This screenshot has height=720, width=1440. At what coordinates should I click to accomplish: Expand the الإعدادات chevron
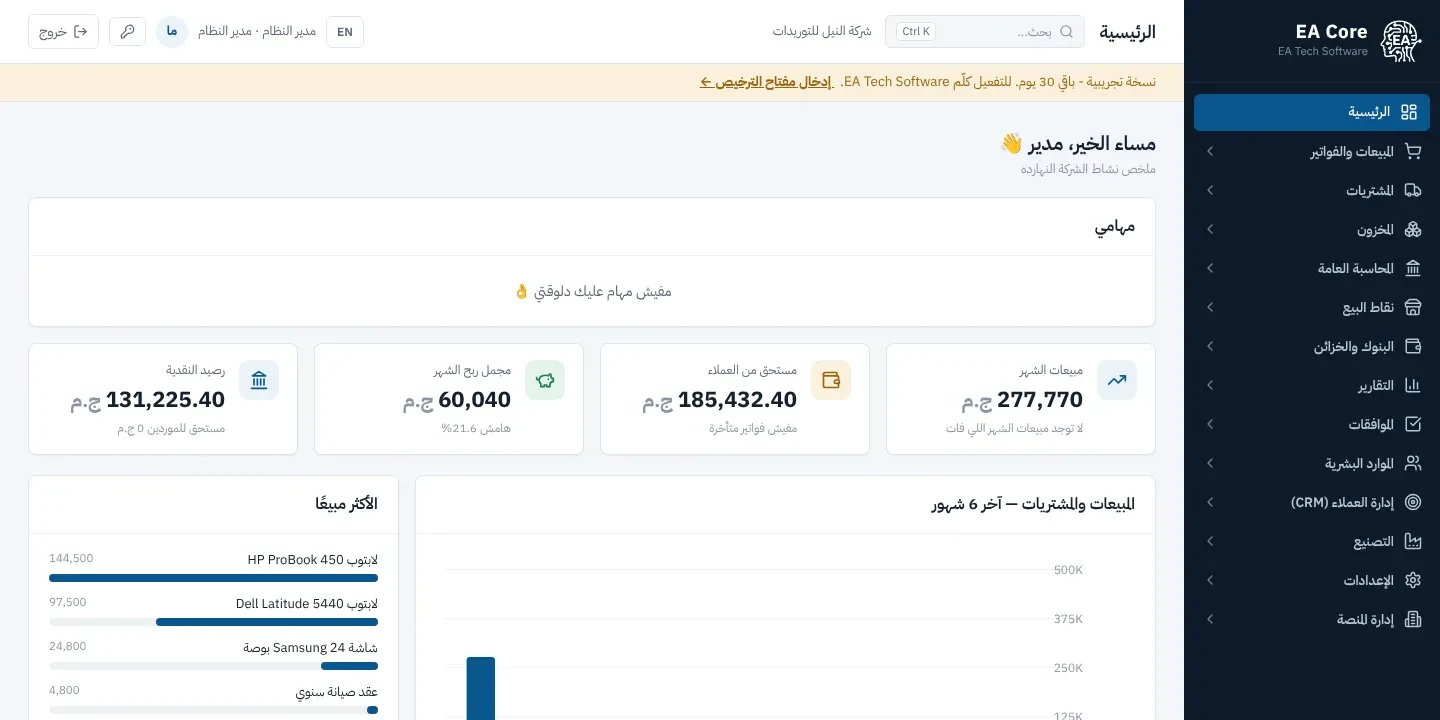[1210, 580]
